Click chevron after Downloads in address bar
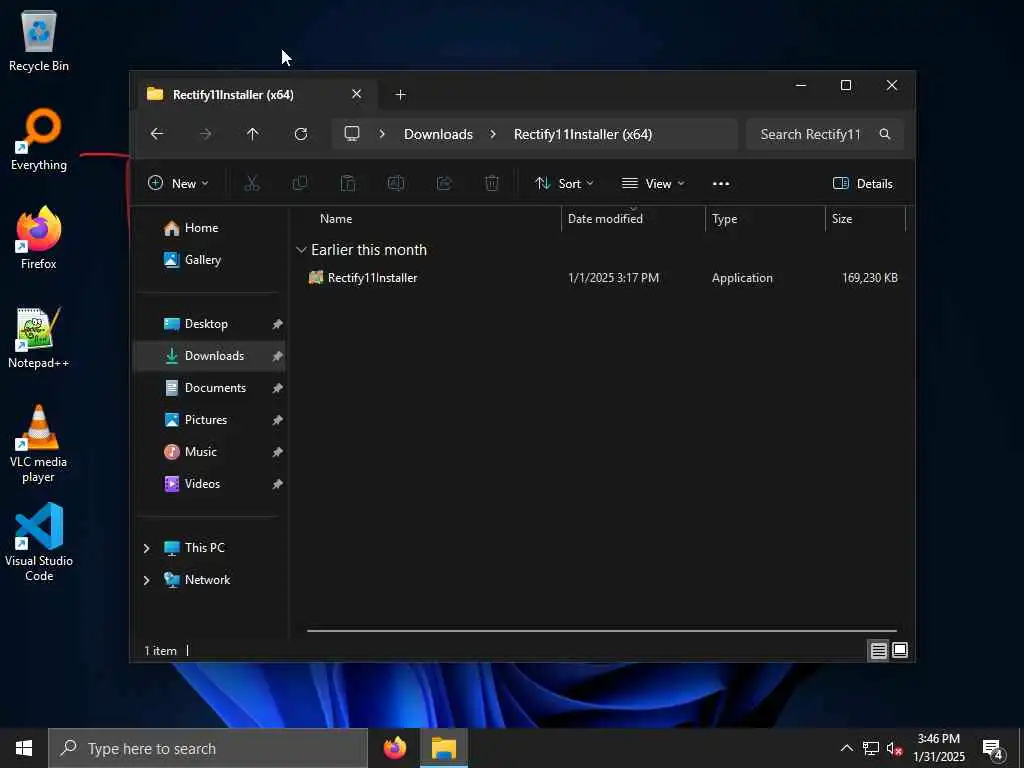 493,134
